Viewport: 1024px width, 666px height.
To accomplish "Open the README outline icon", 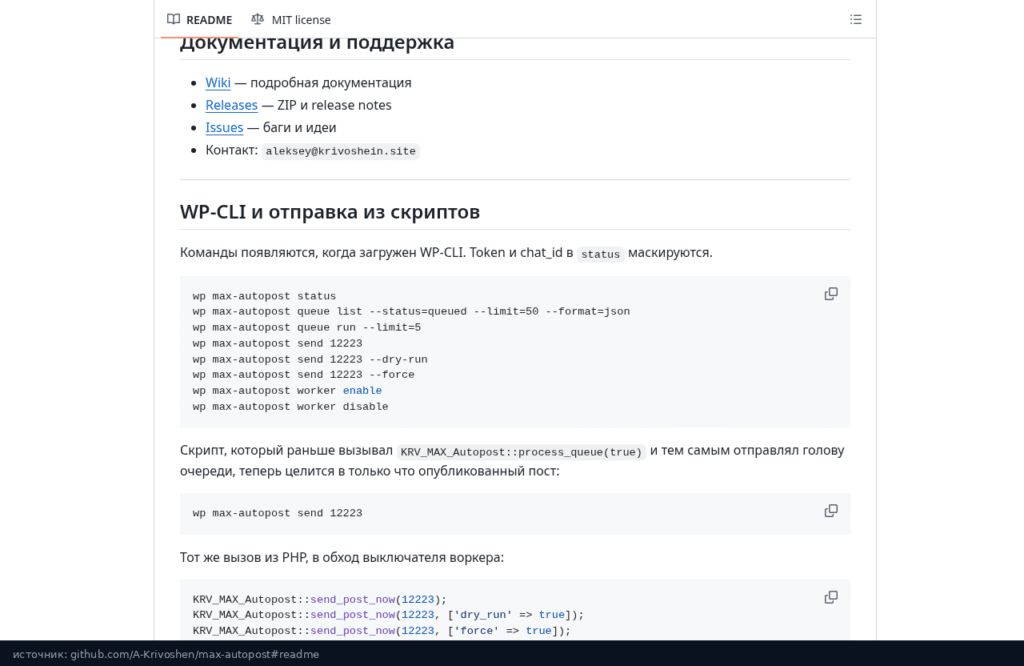I will click(x=856, y=20).
